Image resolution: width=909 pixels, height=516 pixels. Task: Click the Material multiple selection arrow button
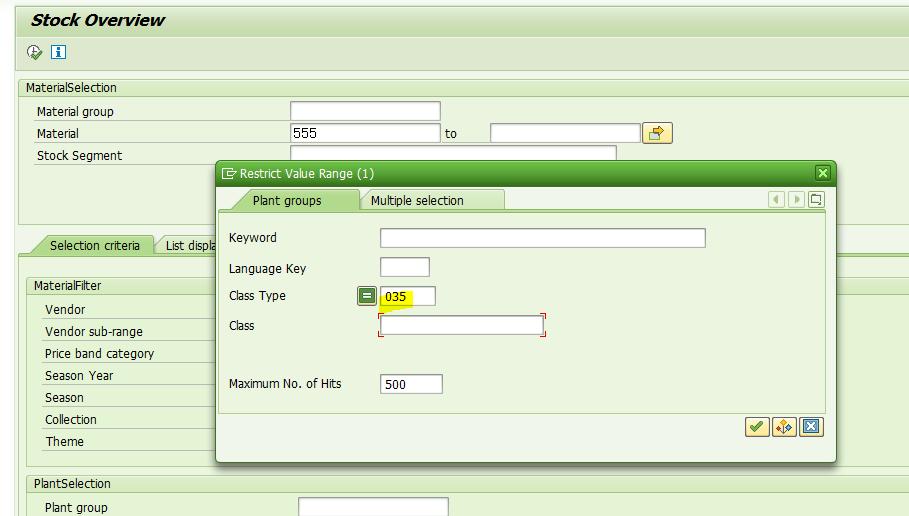tap(657, 133)
